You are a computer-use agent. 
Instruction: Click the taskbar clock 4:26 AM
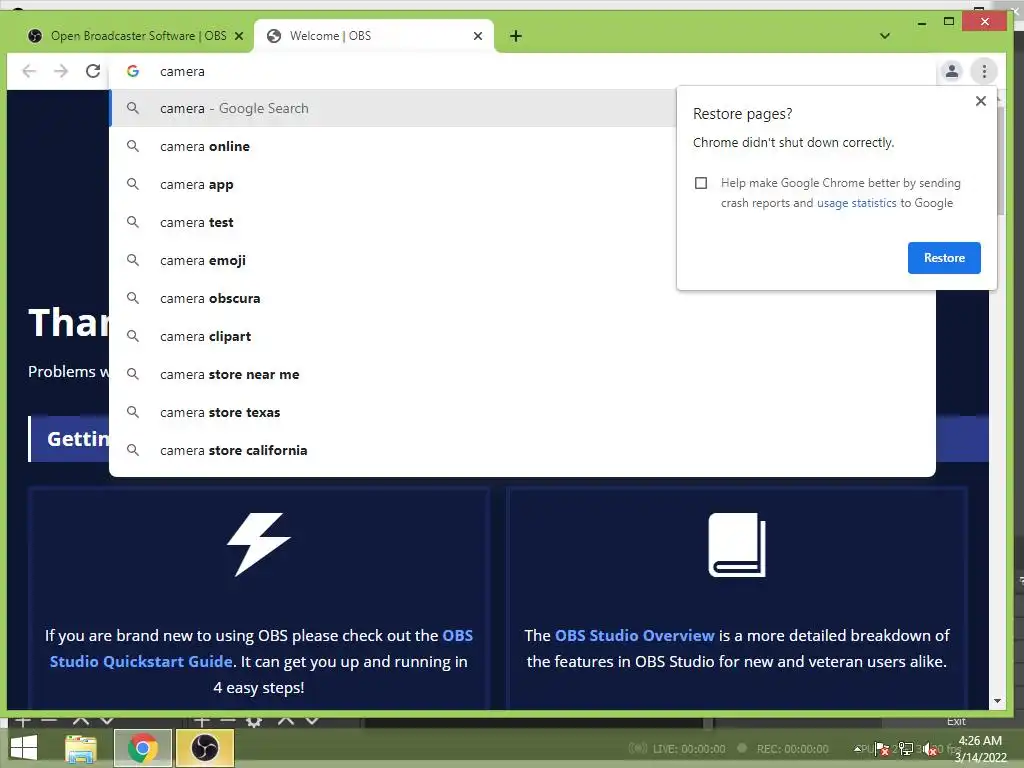(980, 741)
